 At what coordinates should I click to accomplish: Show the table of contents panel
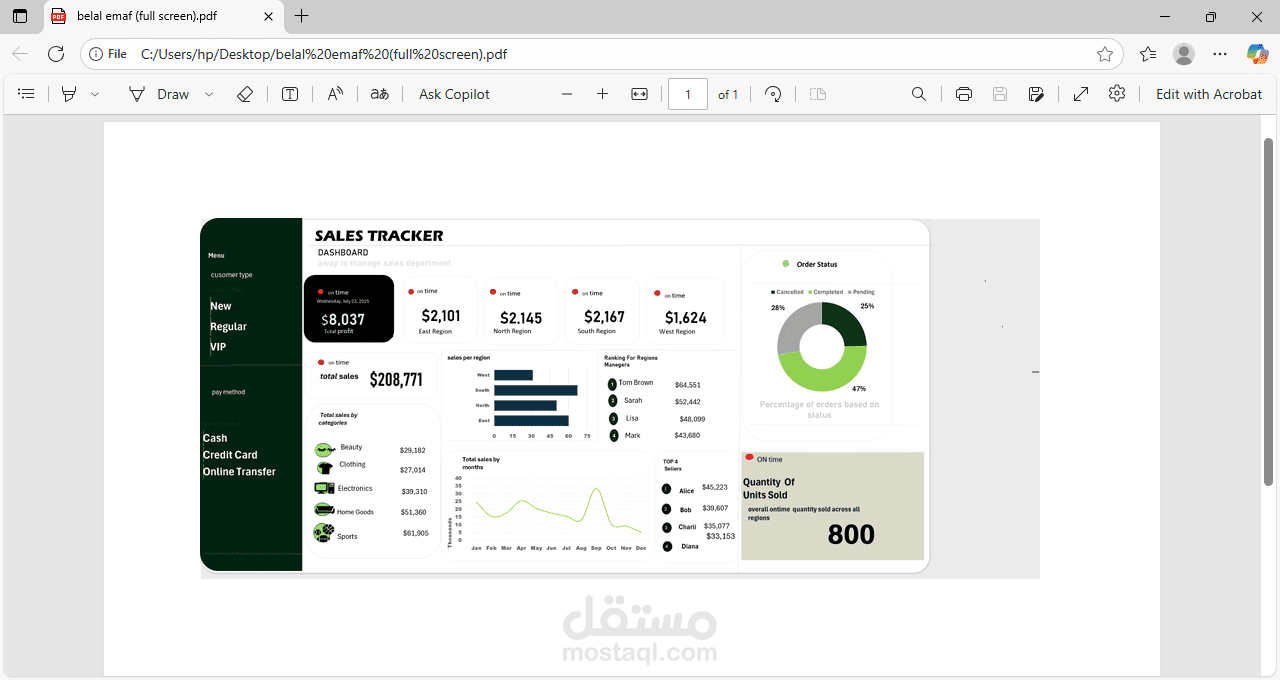point(27,94)
